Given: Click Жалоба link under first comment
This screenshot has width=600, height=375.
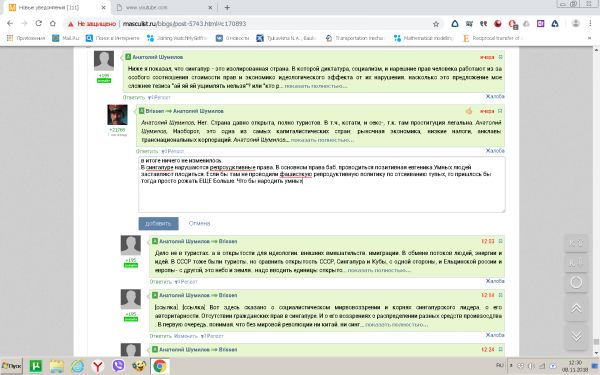Looking at the screenshot, I should (x=495, y=96).
